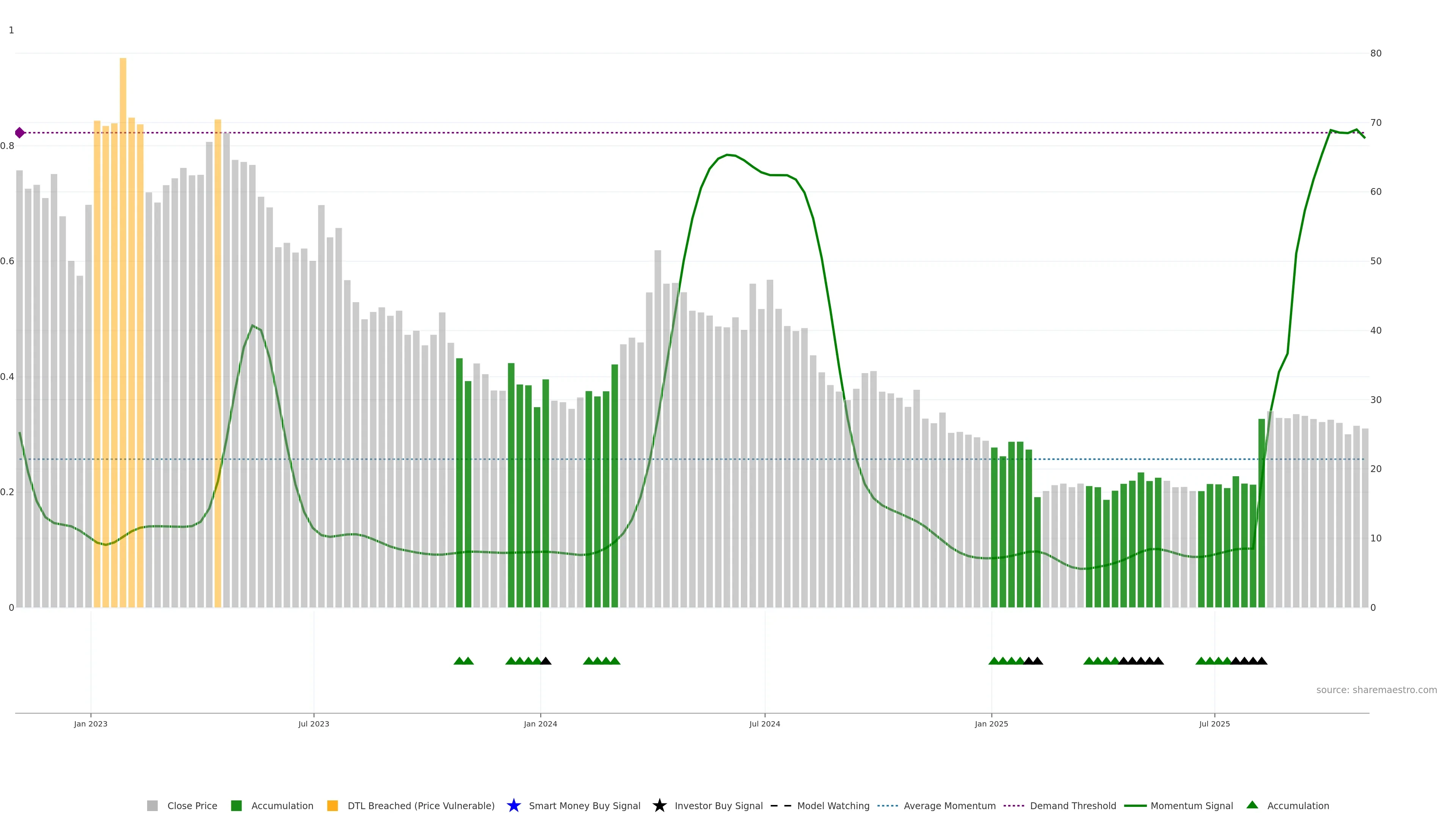Click the Jul 2024 axis label
Viewport: 1456px width, 819px height.
pos(764,723)
